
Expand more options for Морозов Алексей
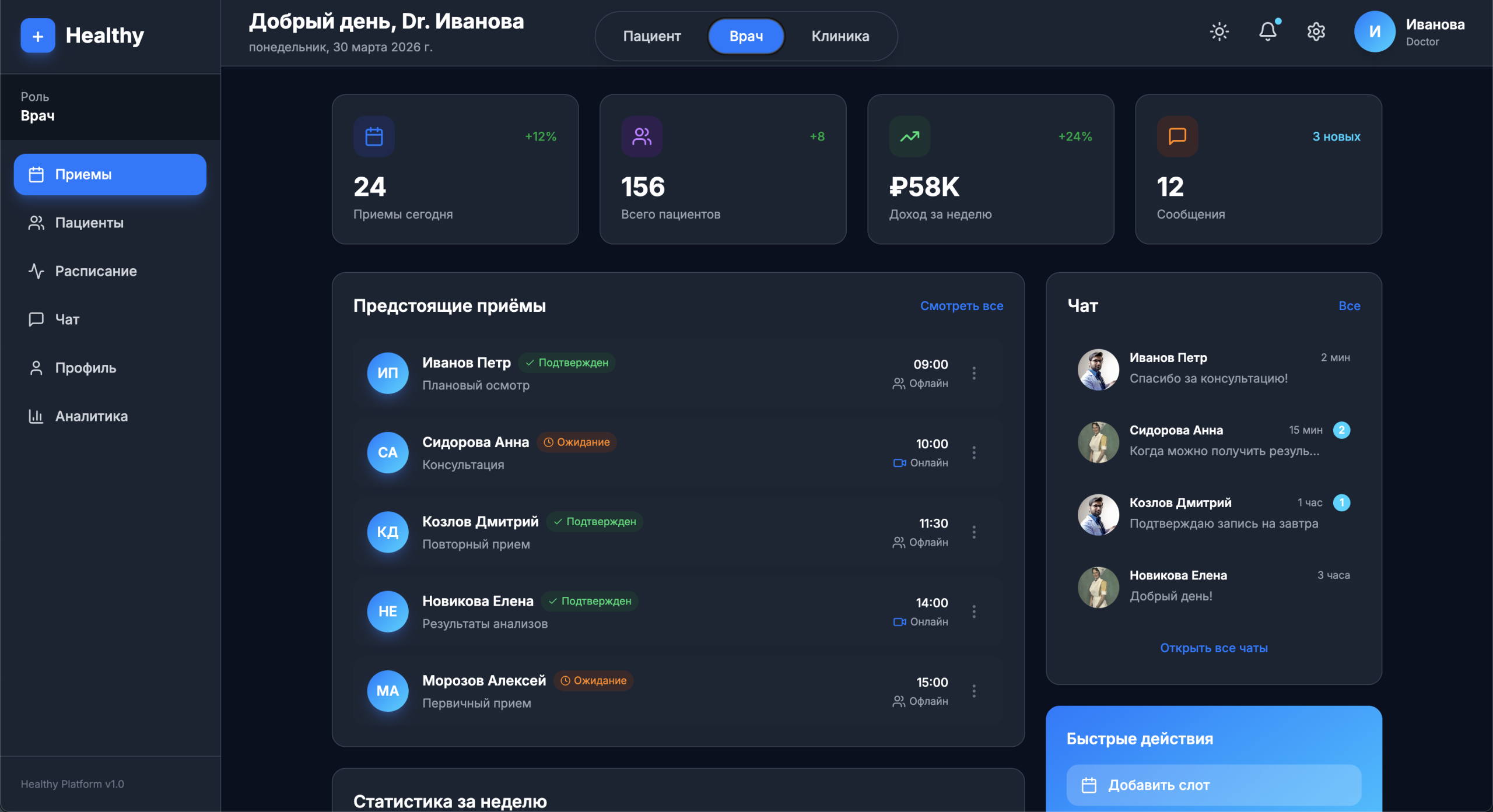click(x=974, y=691)
